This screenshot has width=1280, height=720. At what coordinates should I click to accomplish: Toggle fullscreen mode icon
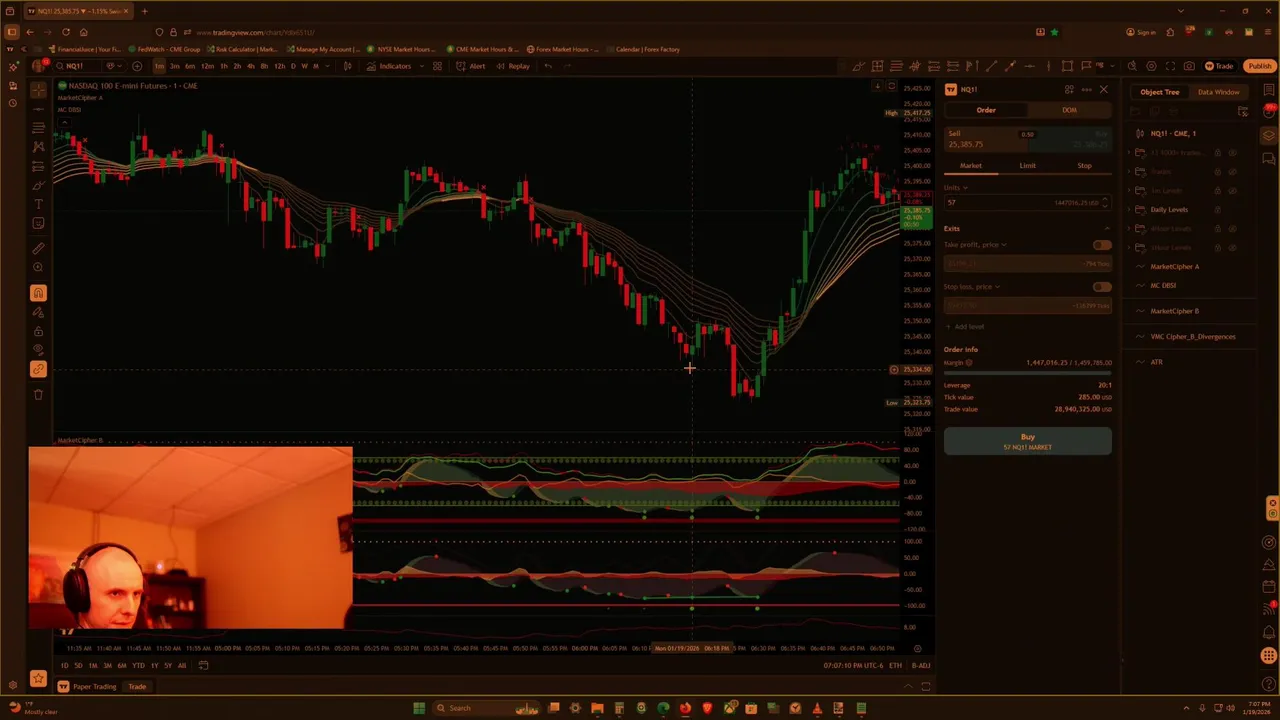1170,66
